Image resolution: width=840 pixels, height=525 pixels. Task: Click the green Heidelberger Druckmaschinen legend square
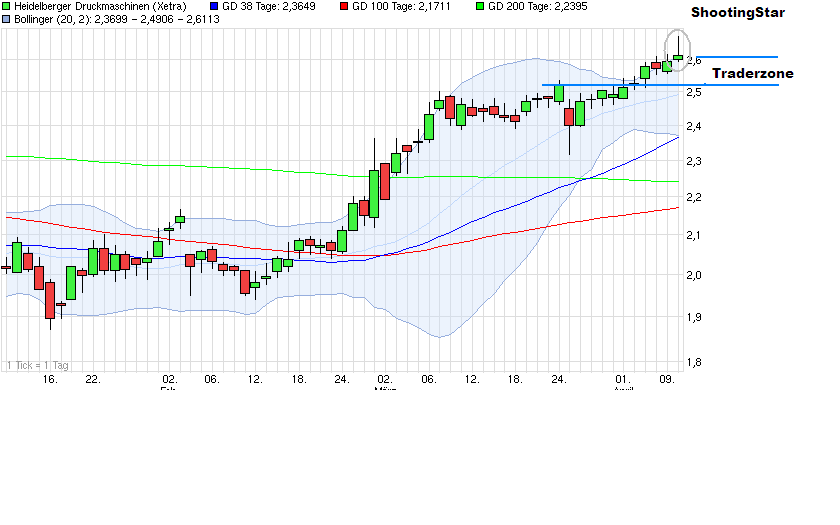(6, 6)
